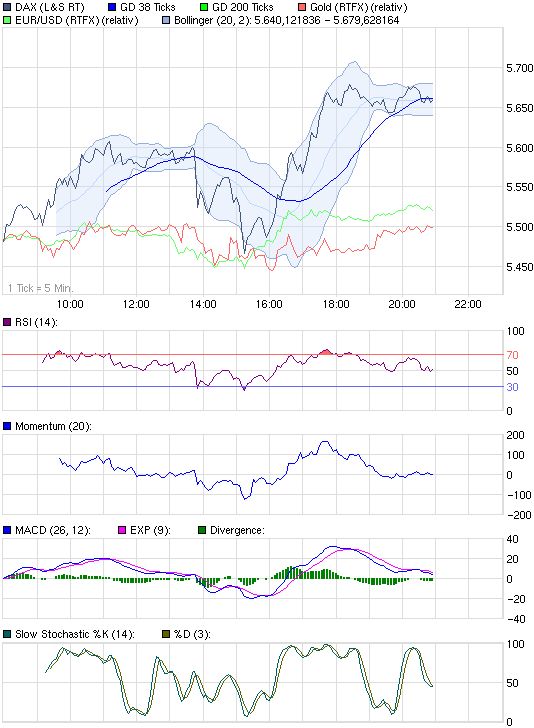Screen dimensions: 534x728
Task: Click the 5.700 price axis label
Action: click(x=520, y=68)
